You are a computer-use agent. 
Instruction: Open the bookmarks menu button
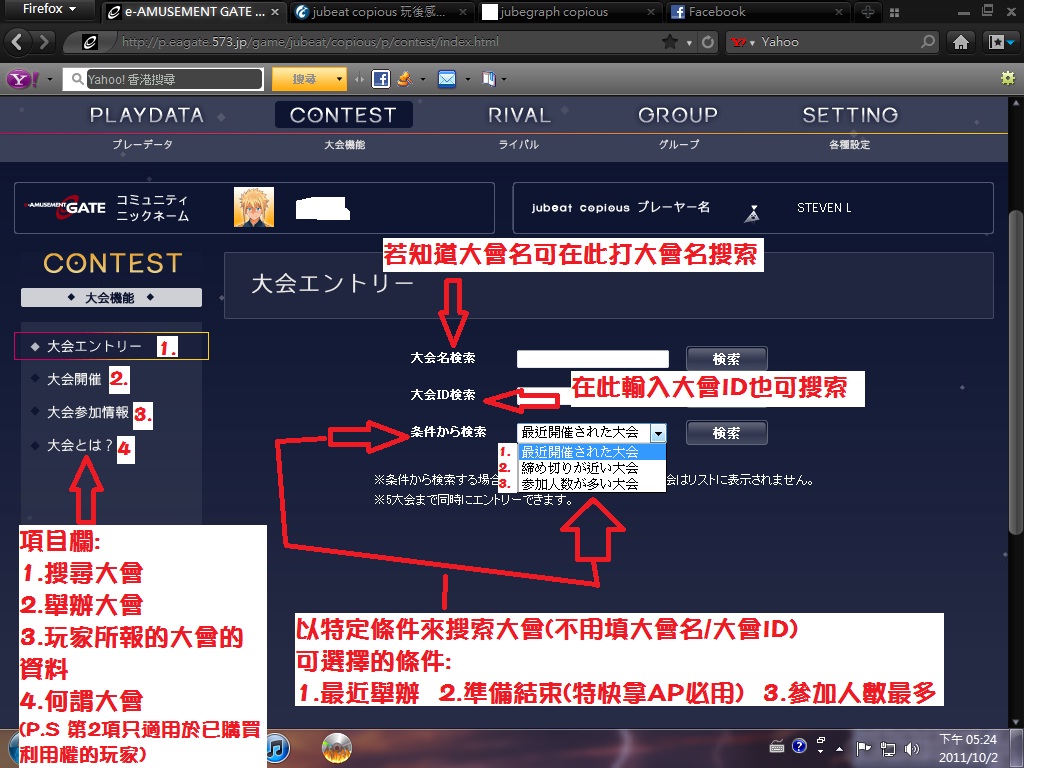(1001, 42)
